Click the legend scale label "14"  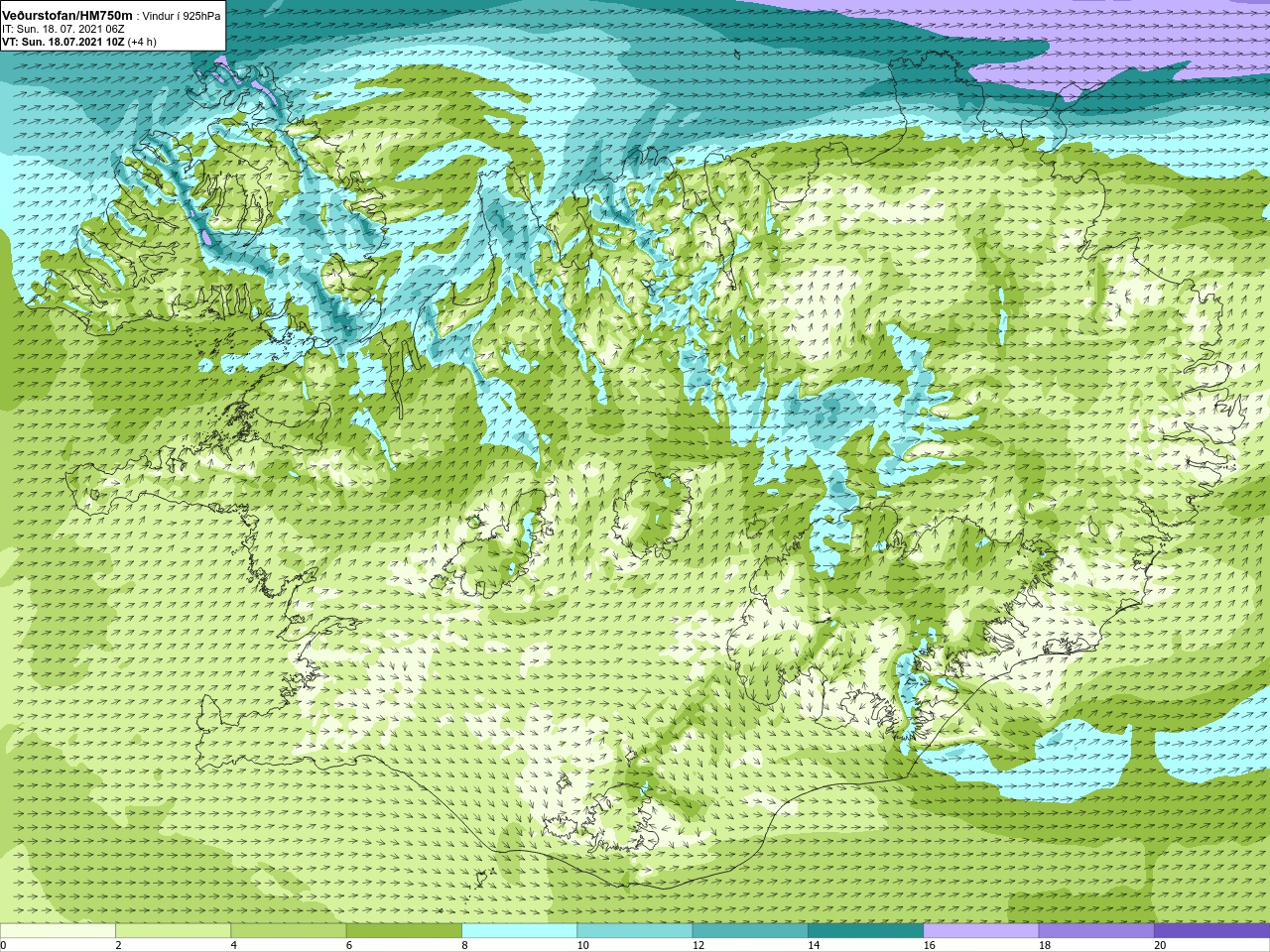coord(814,945)
